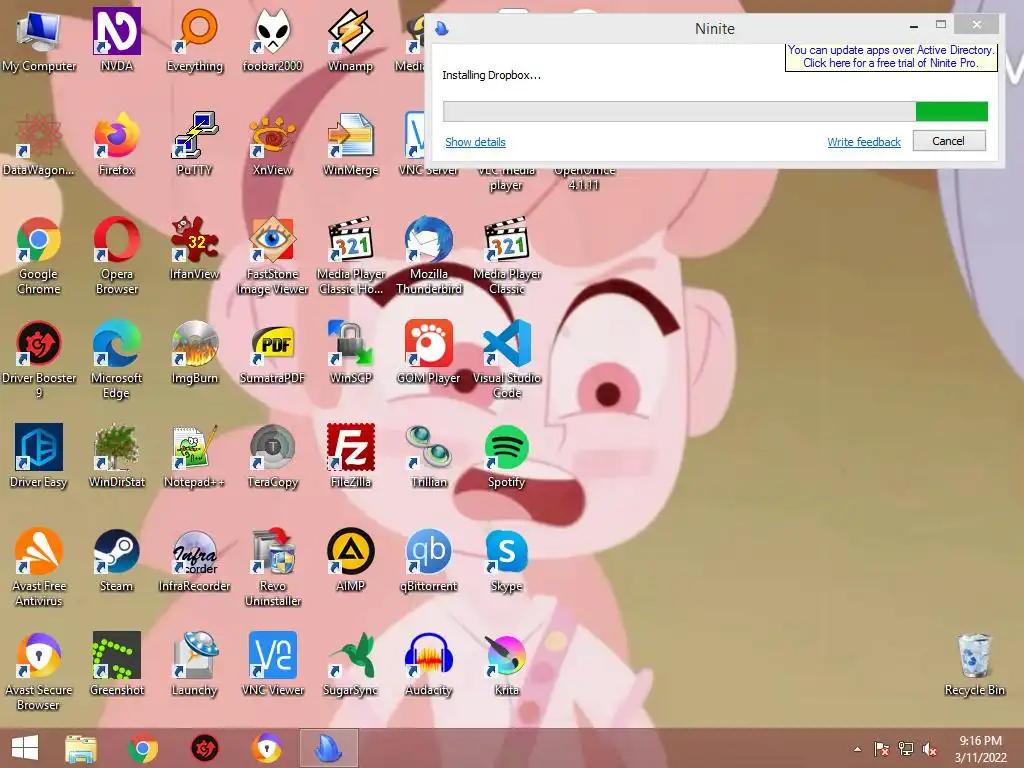Select the qBittorrent shortcut
Screen dimensions: 1024x768
click(429, 560)
